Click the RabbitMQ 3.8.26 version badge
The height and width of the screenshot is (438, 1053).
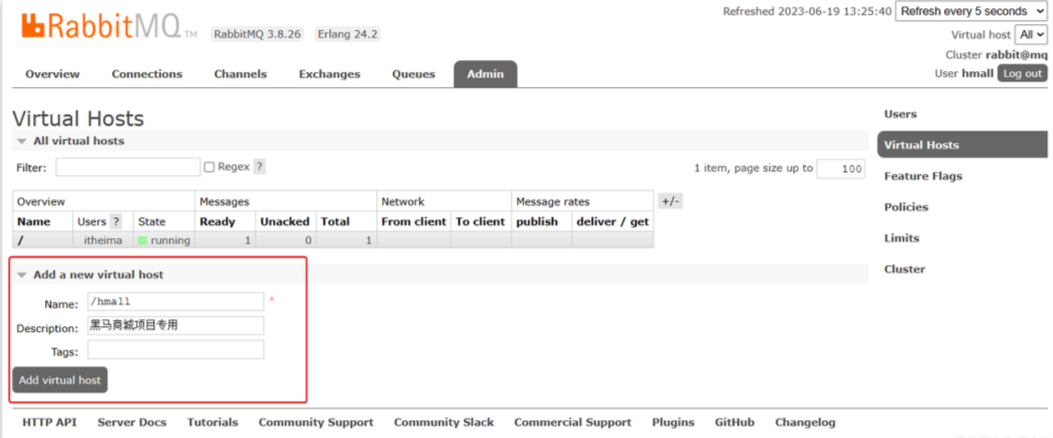tap(257, 34)
